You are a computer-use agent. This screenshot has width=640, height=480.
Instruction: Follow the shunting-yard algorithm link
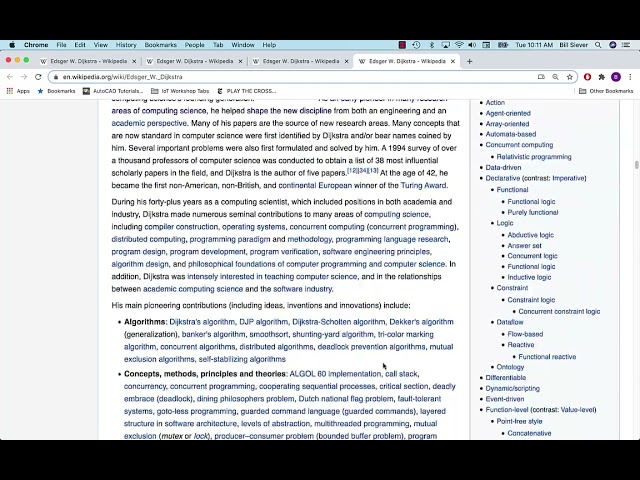point(333,334)
